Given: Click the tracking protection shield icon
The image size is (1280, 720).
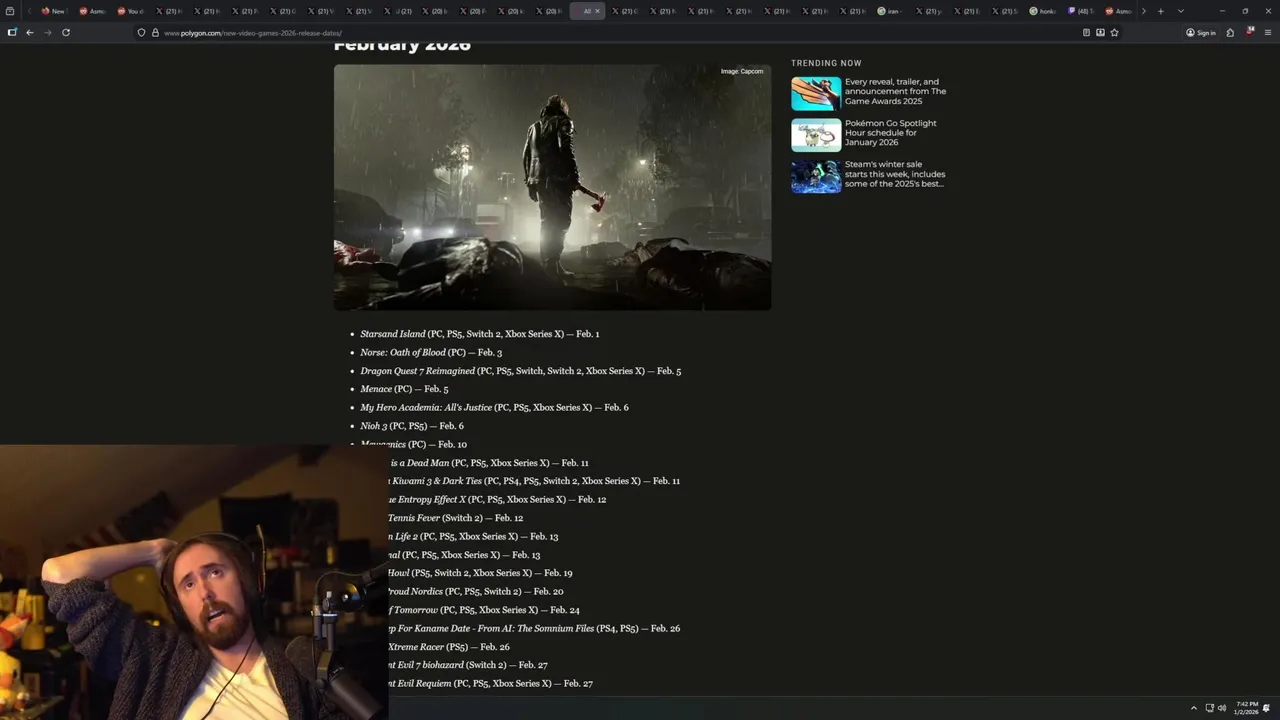Looking at the screenshot, I should pos(141,33).
